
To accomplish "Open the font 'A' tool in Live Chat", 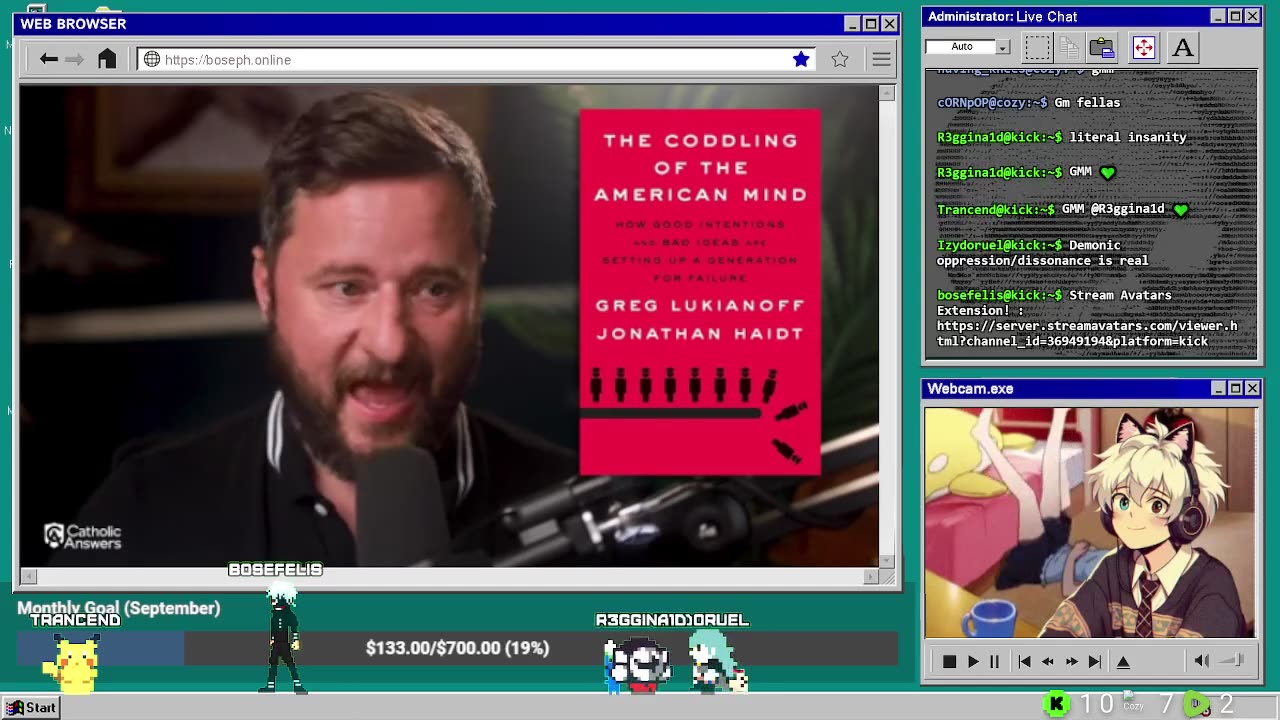I will [1183, 47].
